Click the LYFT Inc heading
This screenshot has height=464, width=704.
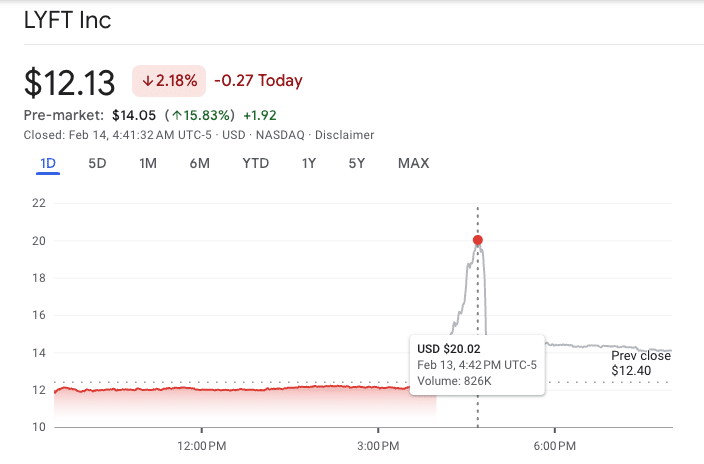pyautogui.click(x=67, y=20)
